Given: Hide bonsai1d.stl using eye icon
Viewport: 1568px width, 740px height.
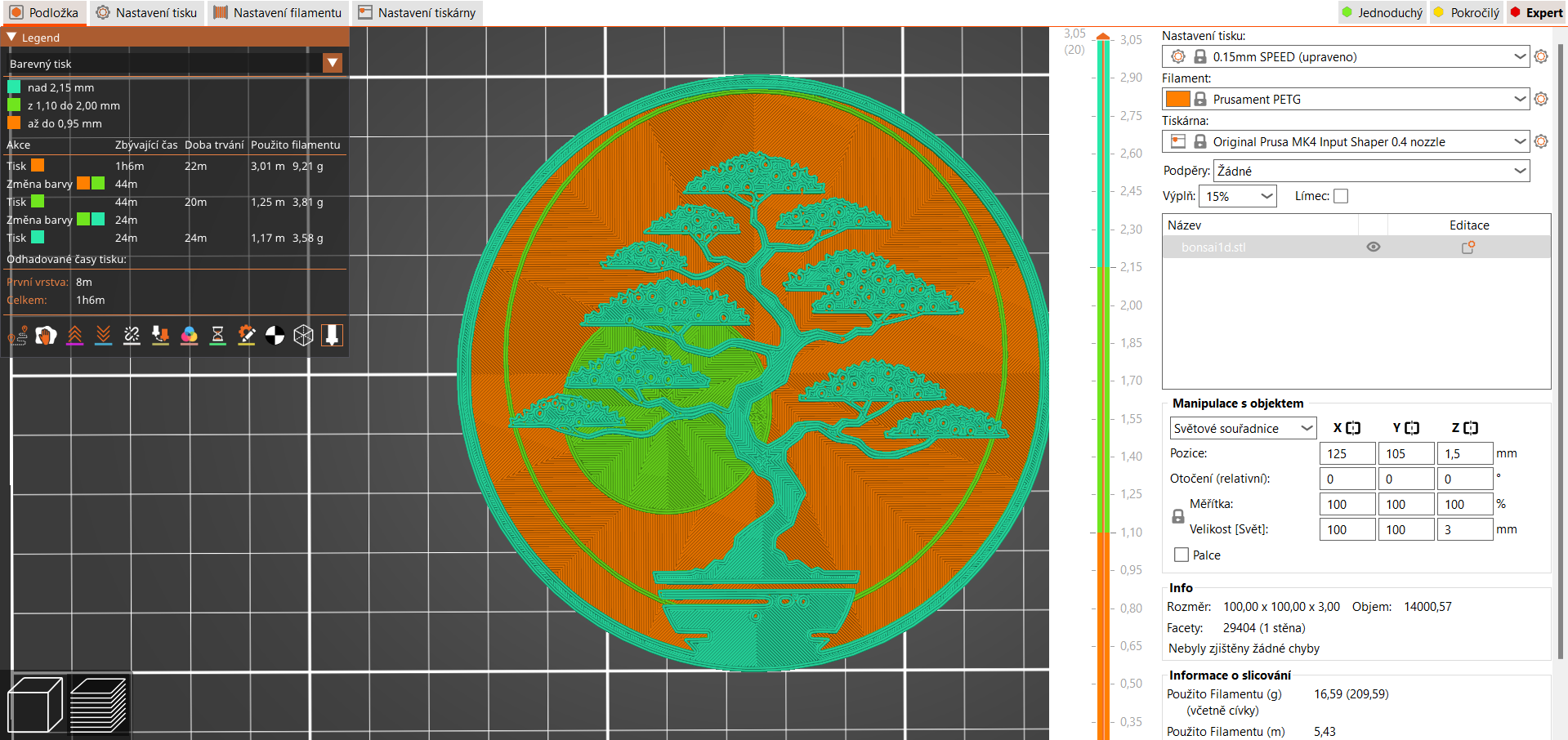Looking at the screenshot, I should (x=1374, y=247).
